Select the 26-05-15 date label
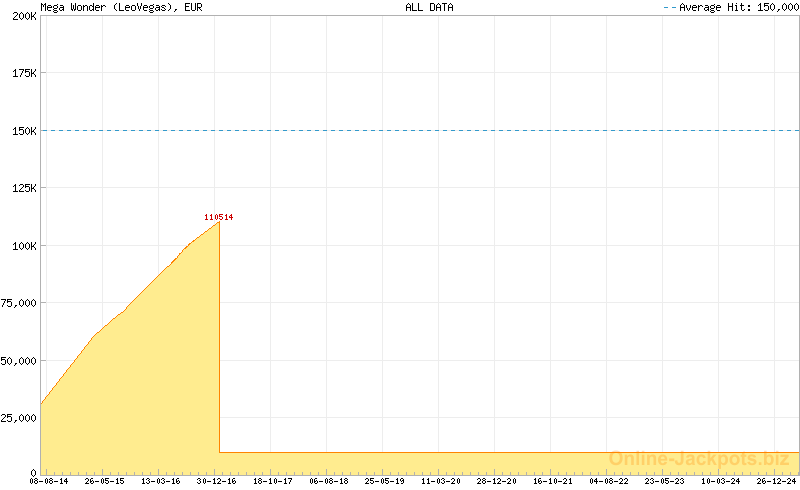800x490 pixels. pos(105,481)
